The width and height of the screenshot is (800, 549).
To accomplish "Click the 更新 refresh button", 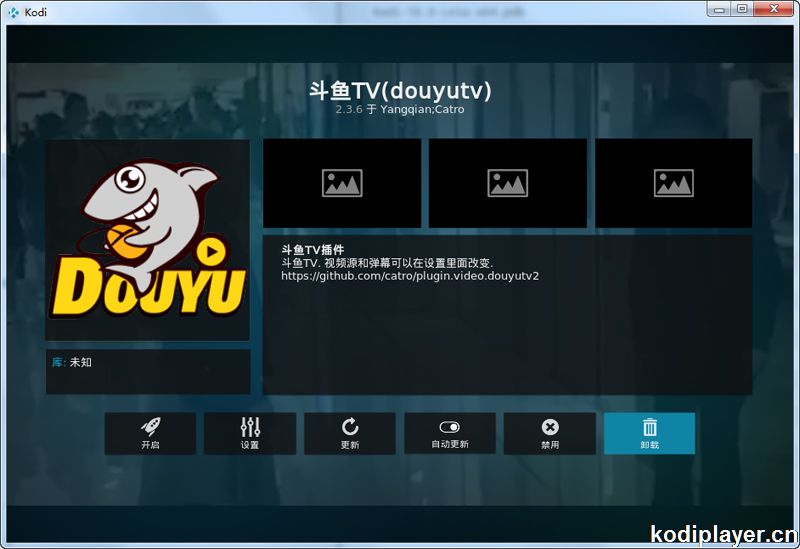I will click(x=350, y=434).
